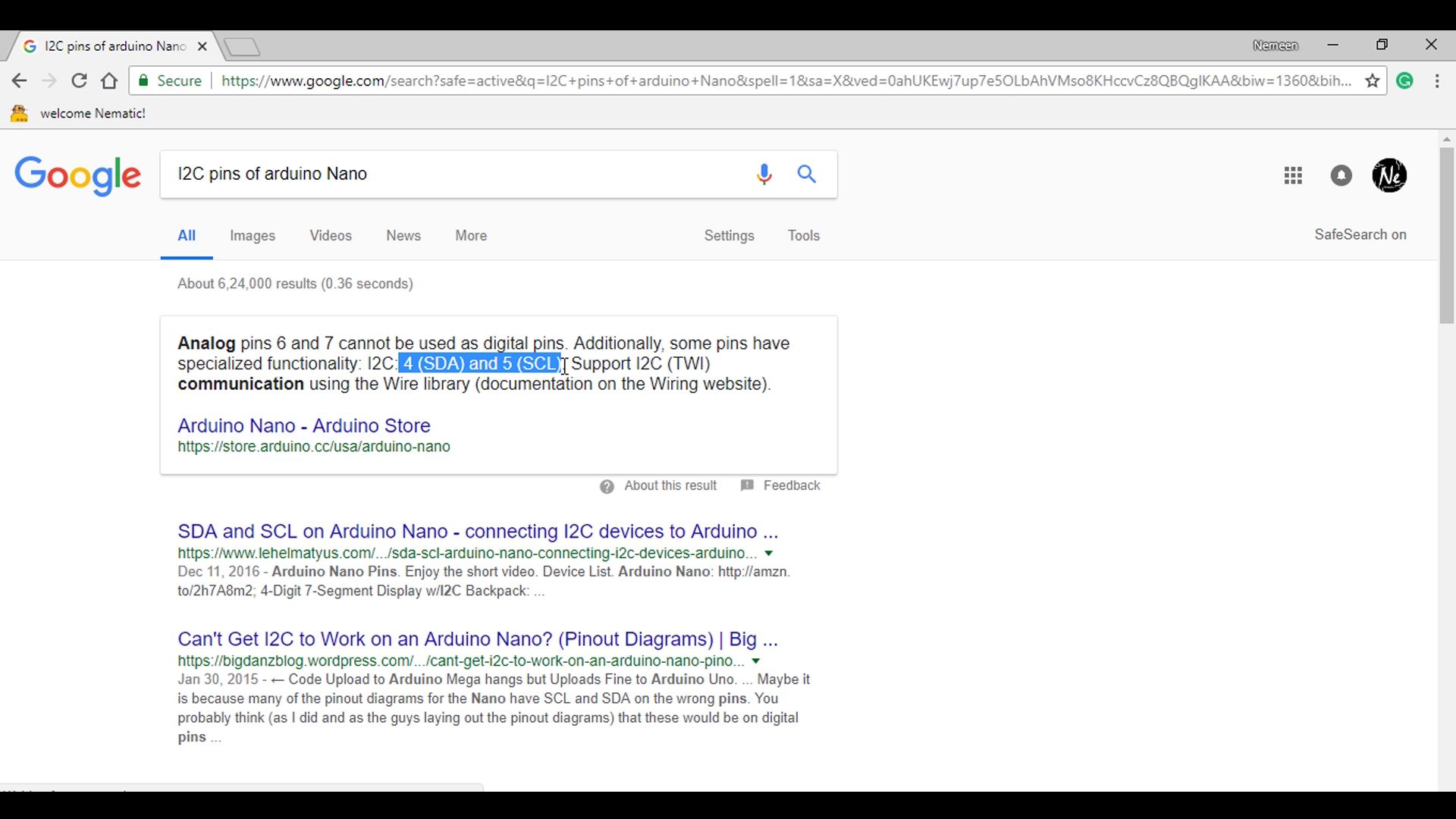Go to browser home page
1456x819 pixels.
109,81
